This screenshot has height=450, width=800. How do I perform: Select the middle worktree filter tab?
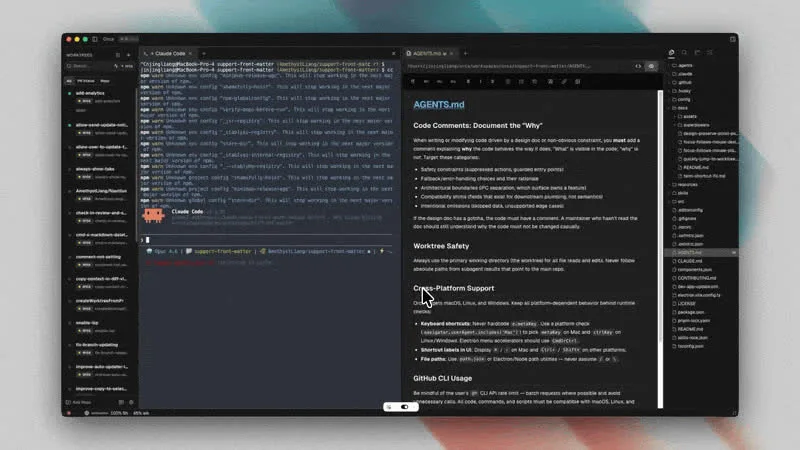pos(86,81)
